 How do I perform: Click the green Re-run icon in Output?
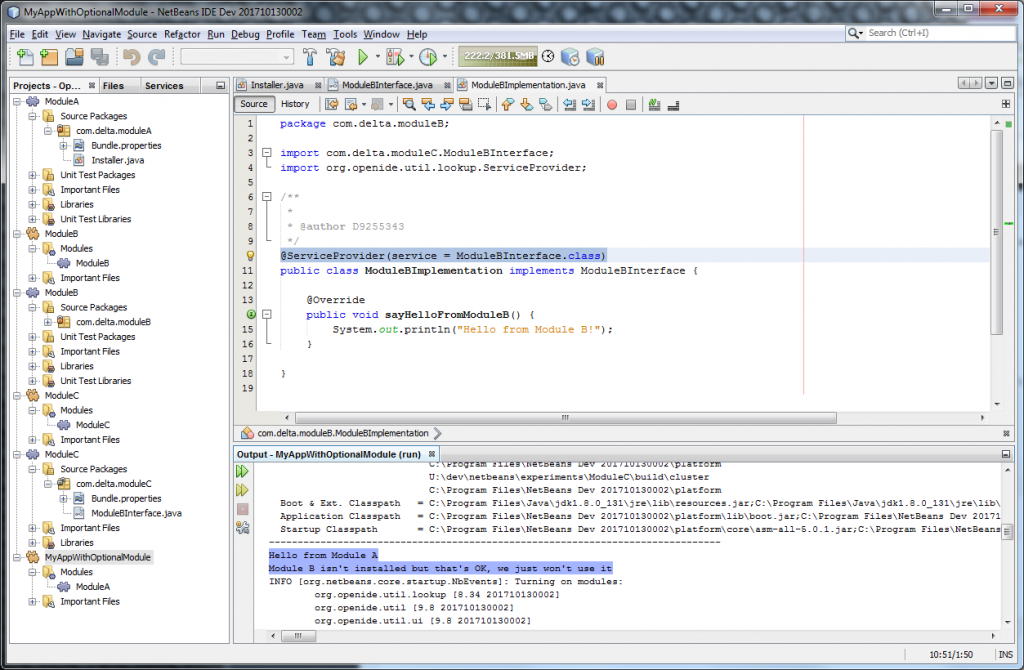(242, 471)
